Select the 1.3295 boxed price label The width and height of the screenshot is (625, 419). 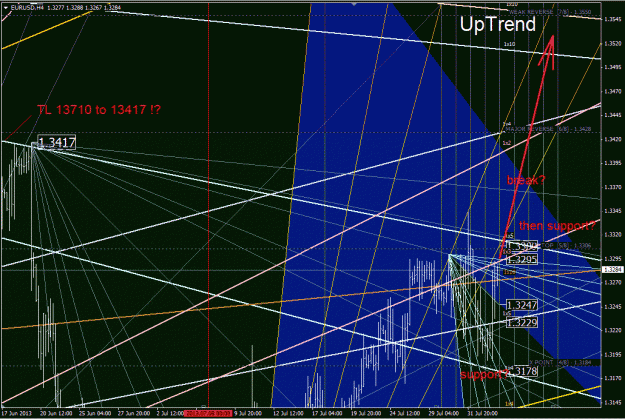point(522,260)
